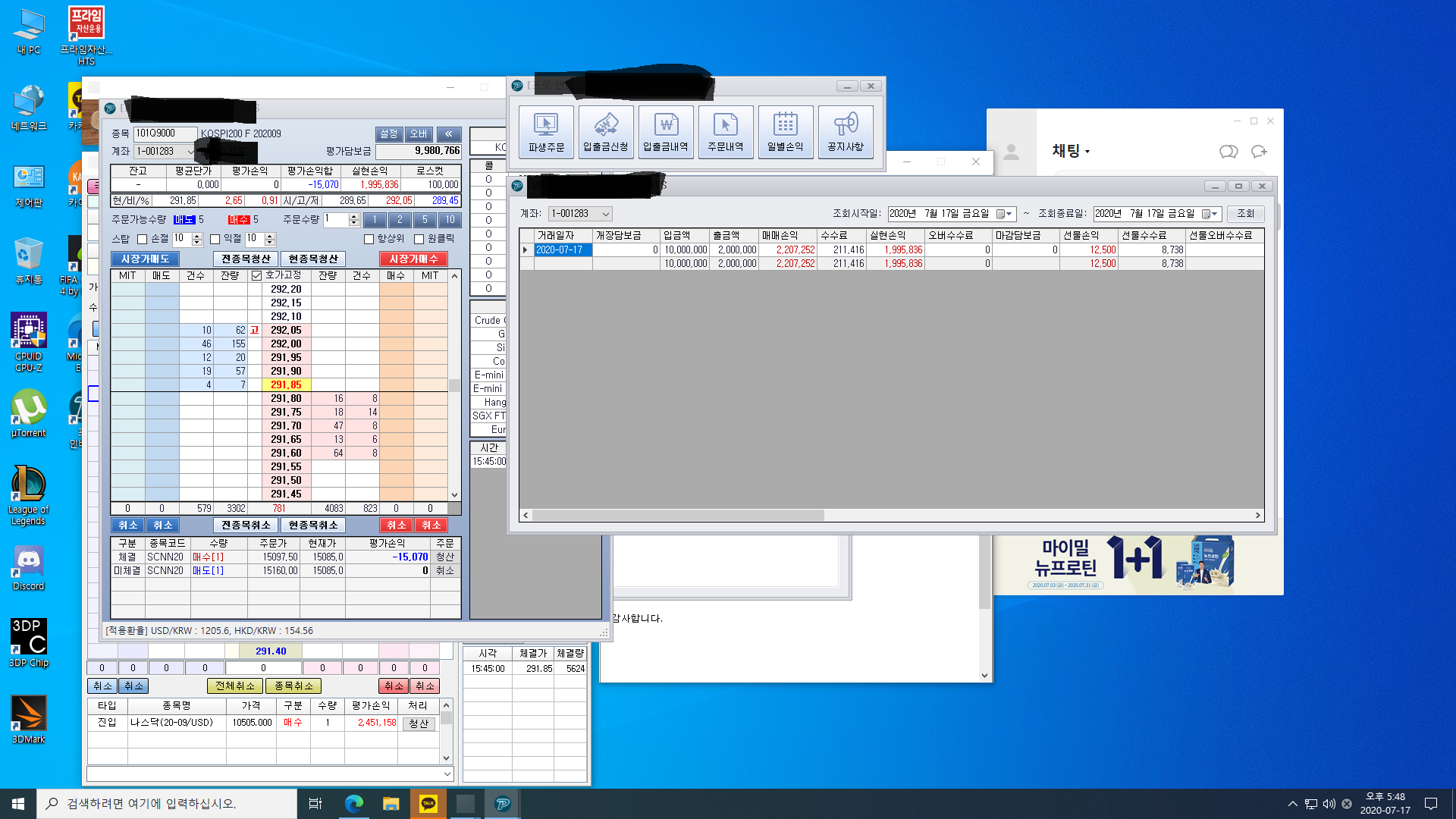
Task: Collapse the order panel with the « button
Action: tap(448, 133)
